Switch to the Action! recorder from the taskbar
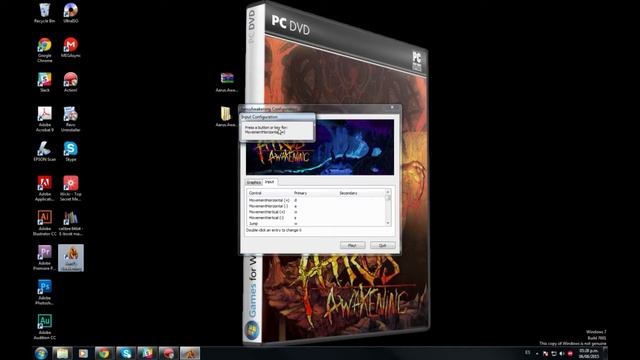The height and width of the screenshot is (360, 640). (x=169, y=353)
